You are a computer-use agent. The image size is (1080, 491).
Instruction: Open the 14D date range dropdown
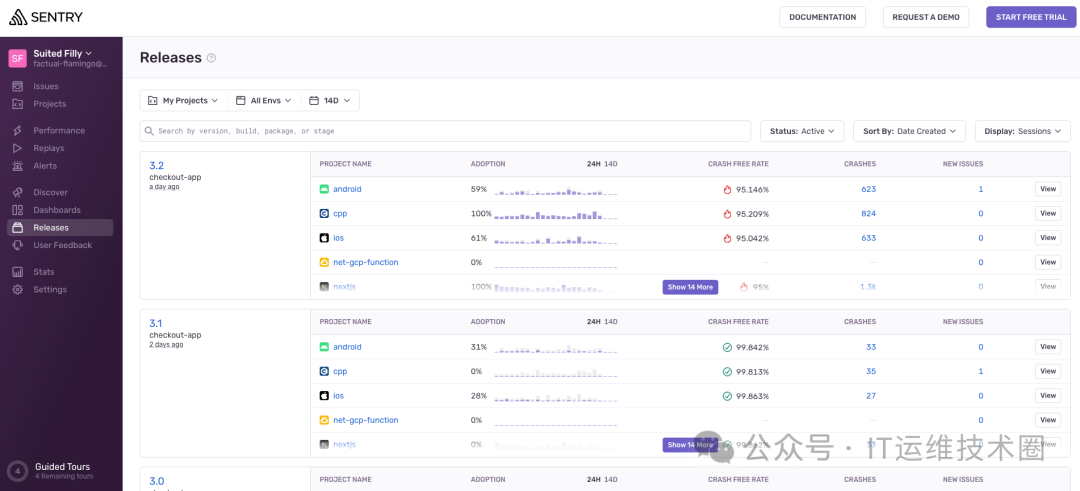[x=330, y=101]
